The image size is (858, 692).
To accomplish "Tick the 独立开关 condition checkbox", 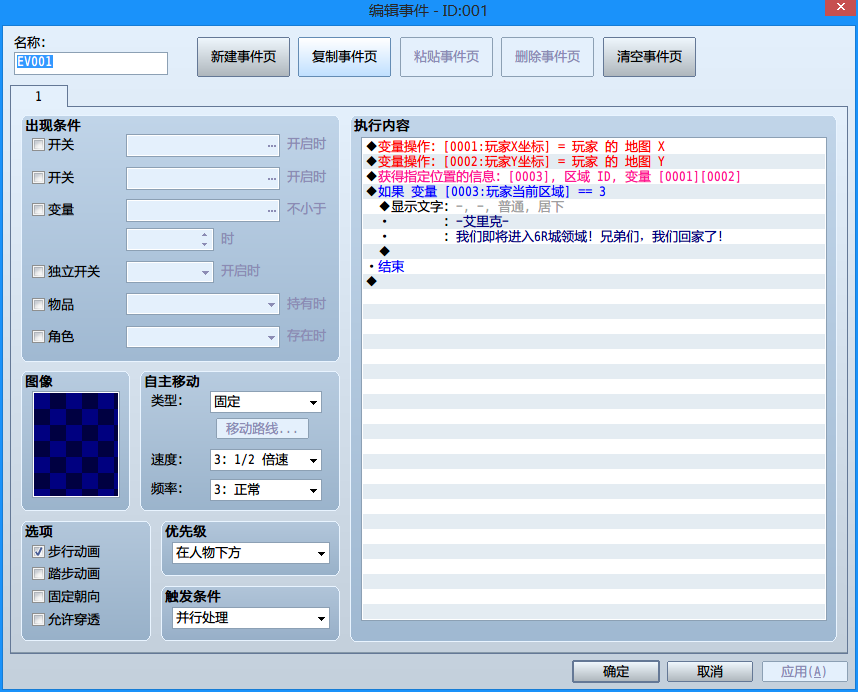I will coord(38,271).
